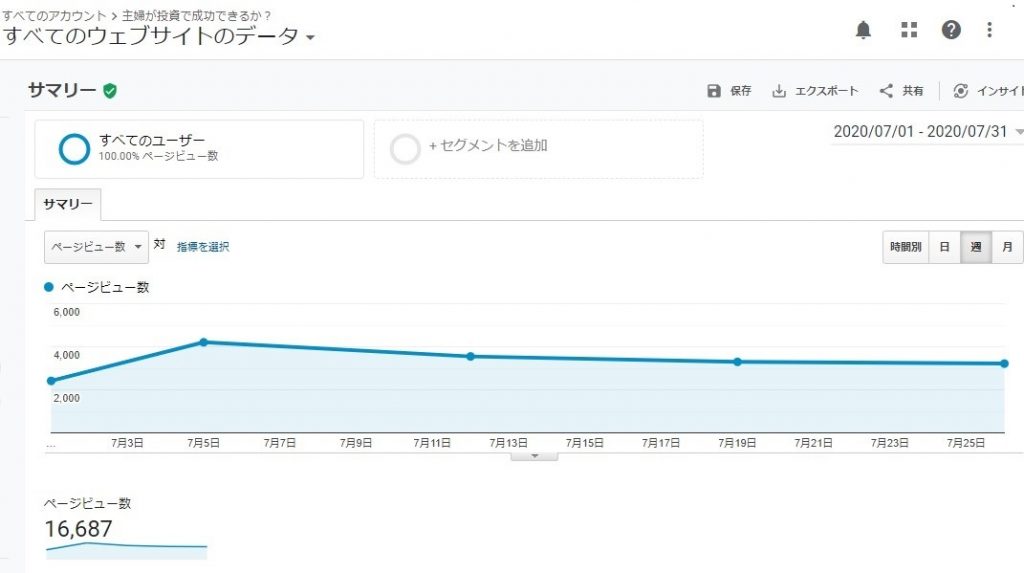This screenshot has height=573, width=1024.
Task: Select the サマリー tab
Action: click(68, 205)
